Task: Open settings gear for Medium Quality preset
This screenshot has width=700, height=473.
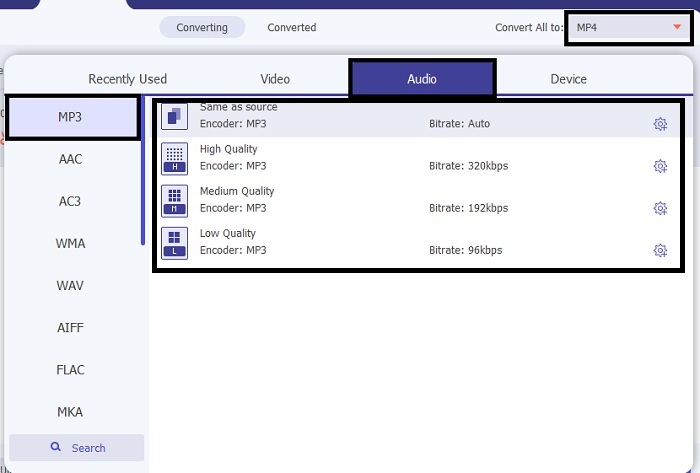Action: click(x=660, y=208)
